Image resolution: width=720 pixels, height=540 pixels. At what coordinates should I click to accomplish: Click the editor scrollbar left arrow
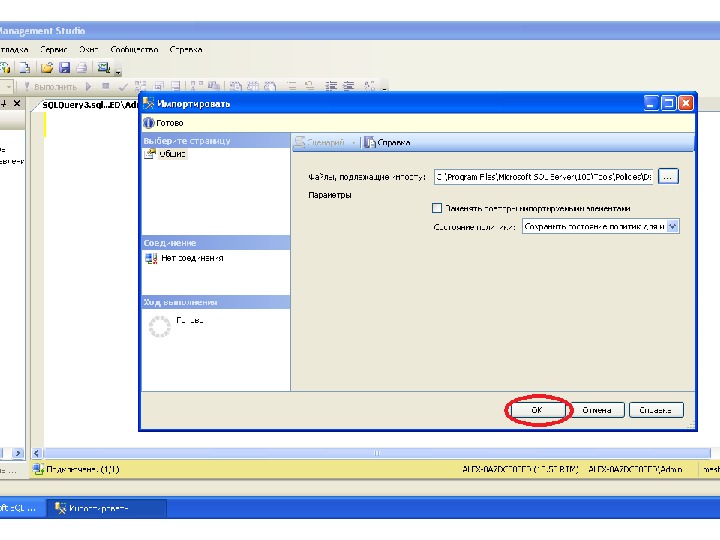point(37,453)
